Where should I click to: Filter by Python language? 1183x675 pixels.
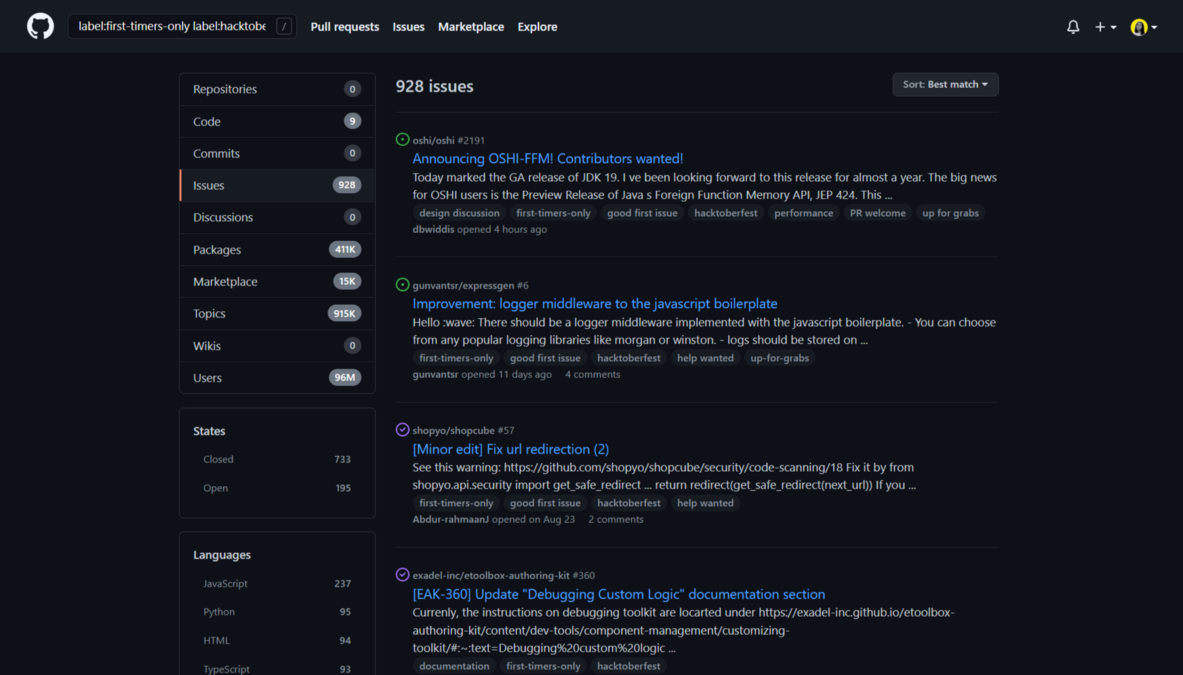click(x=277, y=612)
